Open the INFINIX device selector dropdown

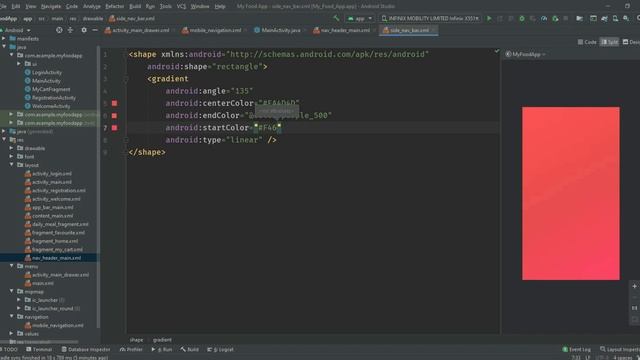tap(430, 18)
